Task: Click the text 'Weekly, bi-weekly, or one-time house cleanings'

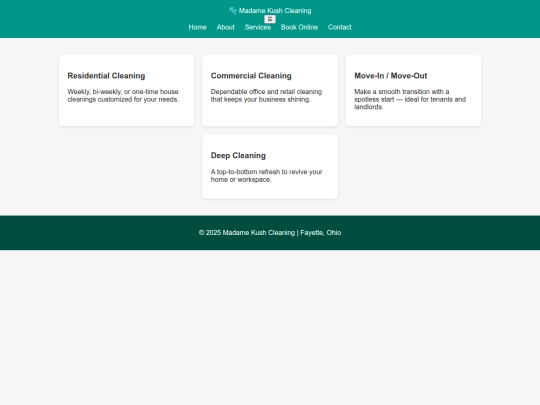Action: (x=123, y=95)
